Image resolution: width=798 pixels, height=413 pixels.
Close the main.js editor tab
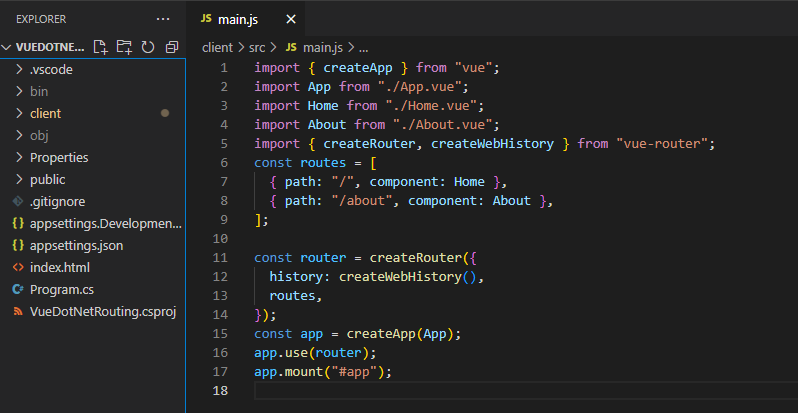coord(291,19)
